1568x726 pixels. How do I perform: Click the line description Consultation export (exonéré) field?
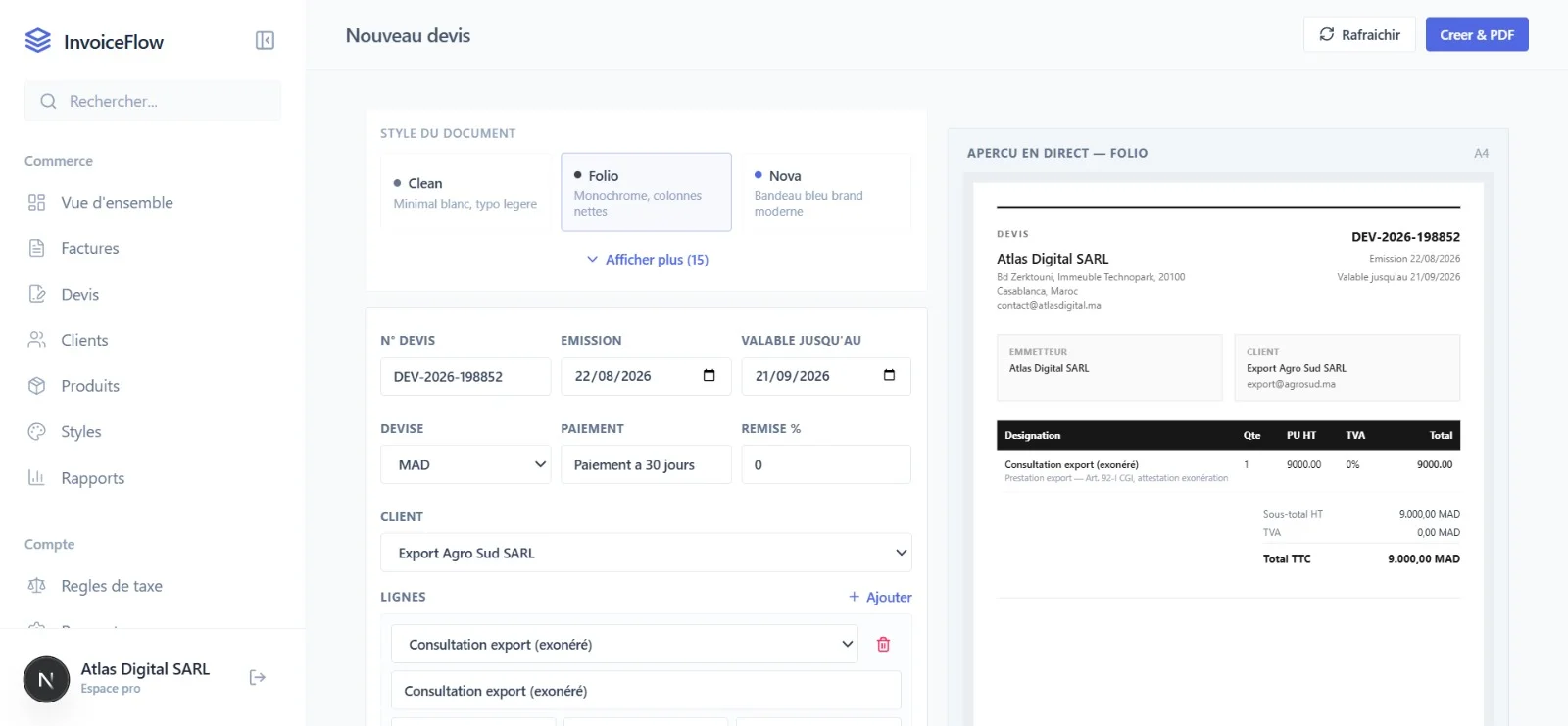click(646, 691)
